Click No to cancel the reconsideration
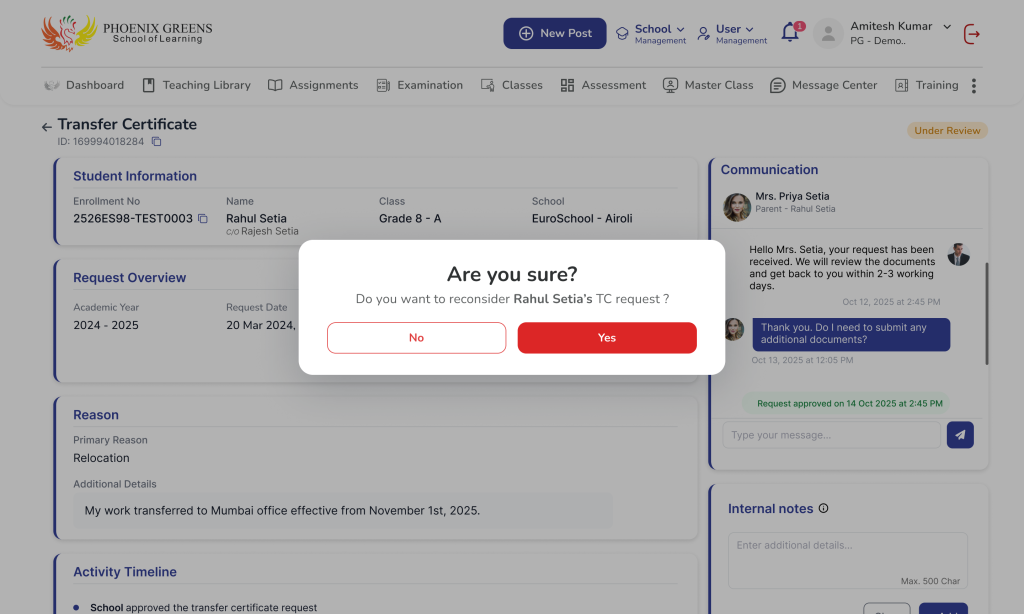The image size is (1024, 614). (416, 338)
